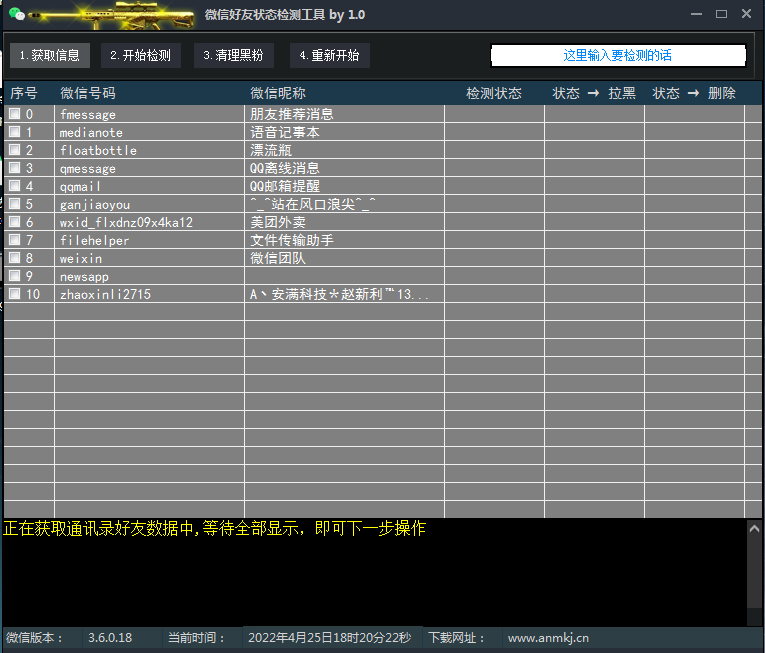The height and width of the screenshot is (653, 765).
Task: Toggle the checkbox for row 5 ganjiaoyou
Action: click(15, 204)
